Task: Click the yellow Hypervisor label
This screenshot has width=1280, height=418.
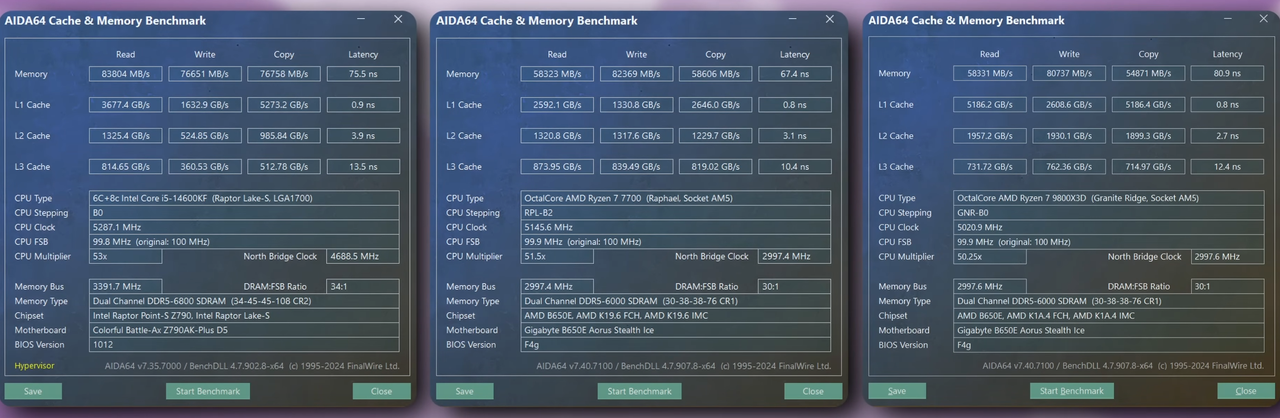Action: [x=34, y=365]
